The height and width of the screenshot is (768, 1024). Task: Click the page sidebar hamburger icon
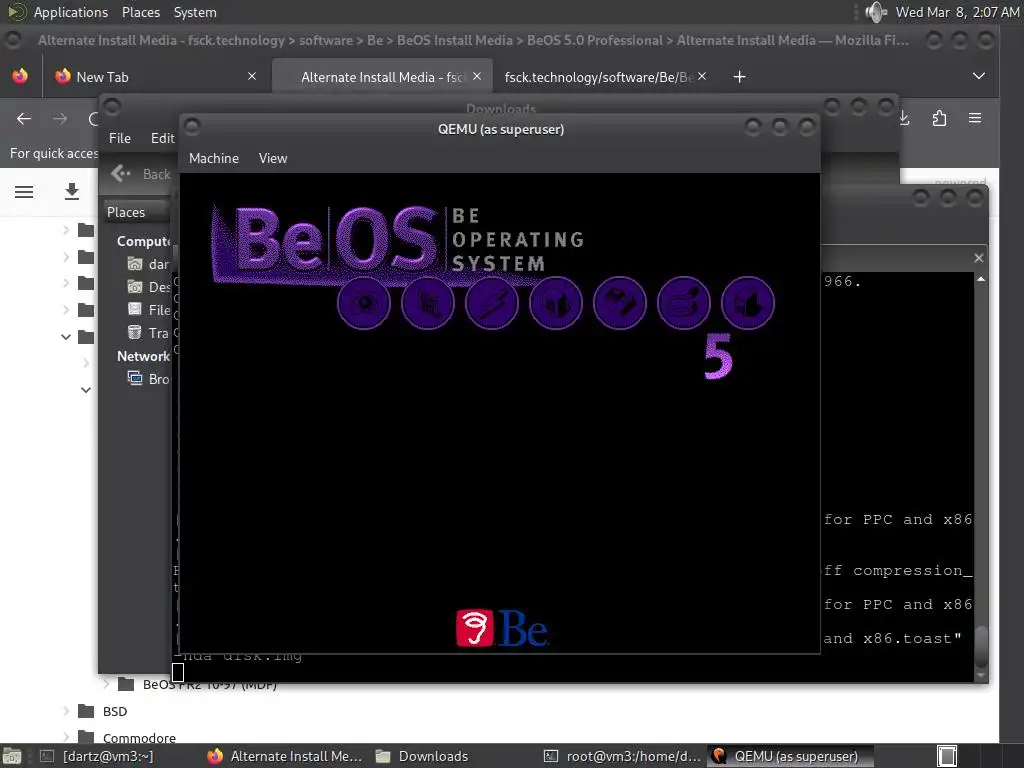coord(24,191)
